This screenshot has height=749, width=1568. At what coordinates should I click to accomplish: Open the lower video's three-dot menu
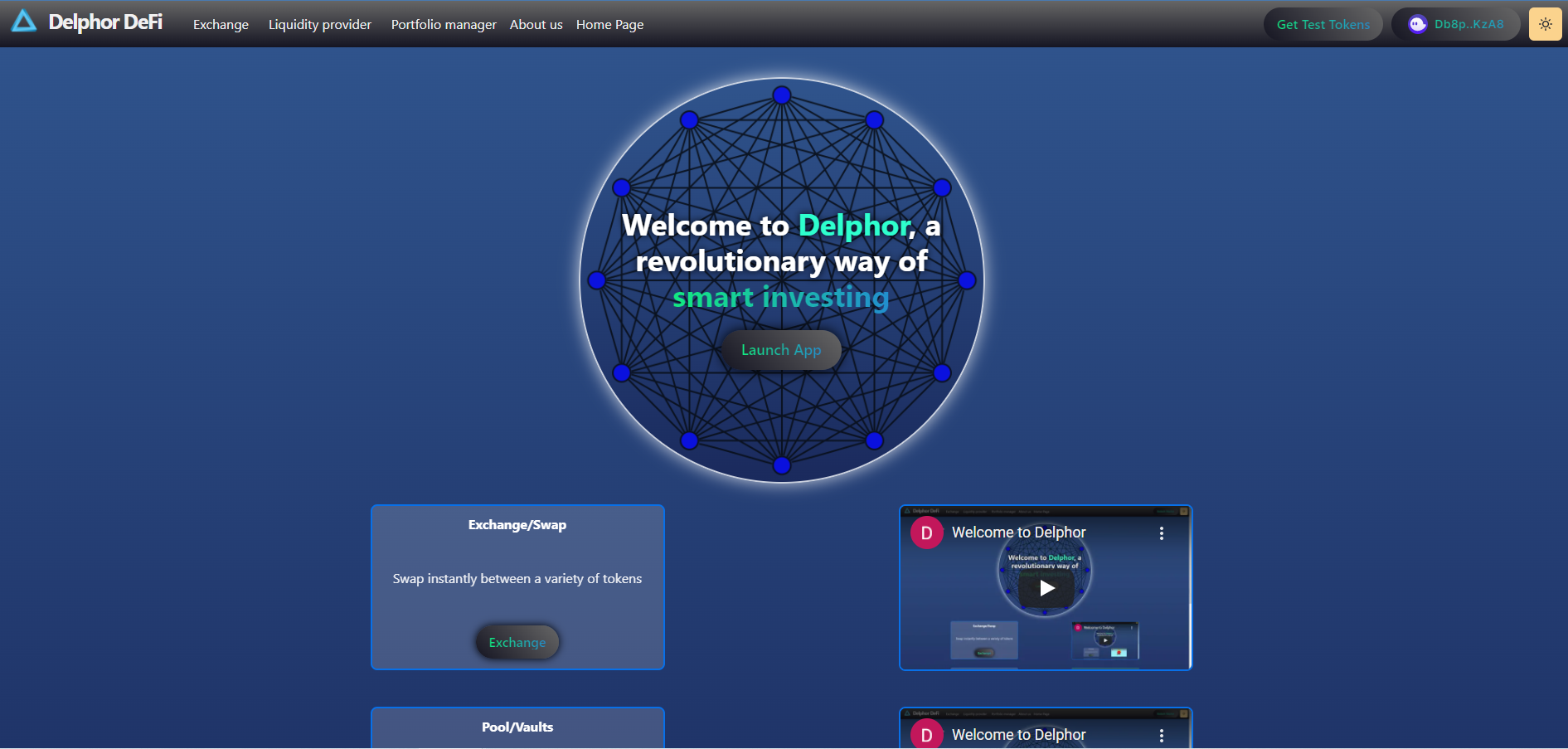pos(1162,736)
